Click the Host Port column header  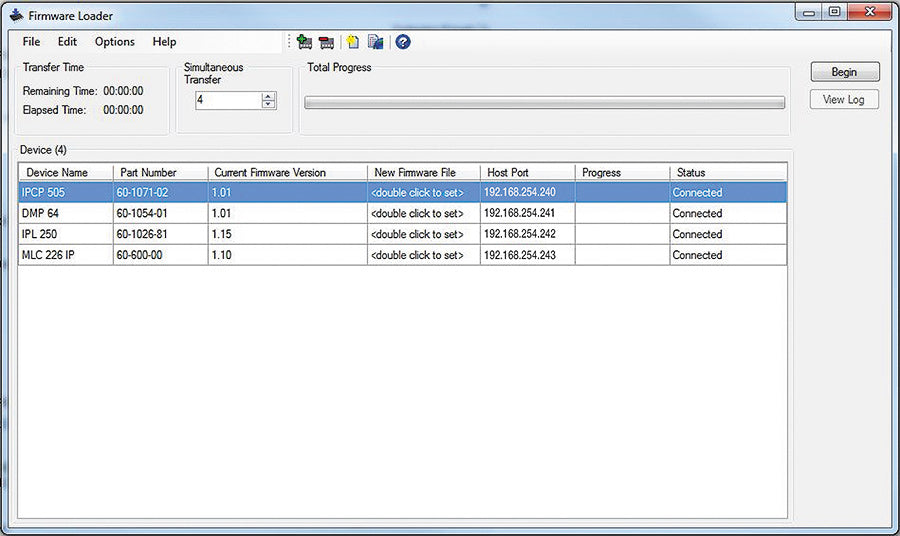[527, 173]
